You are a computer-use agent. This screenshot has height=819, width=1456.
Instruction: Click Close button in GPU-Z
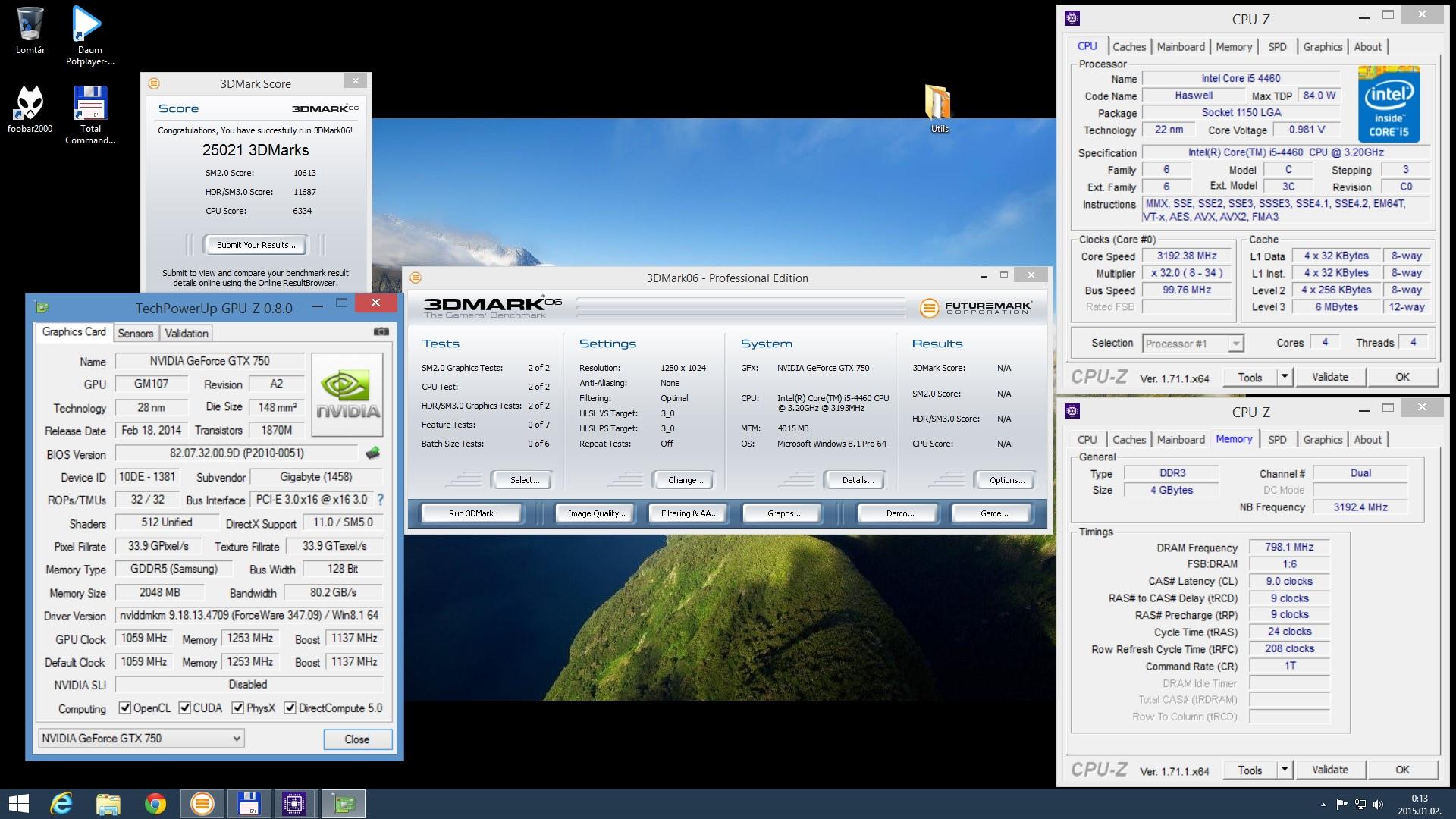pyautogui.click(x=357, y=739)
